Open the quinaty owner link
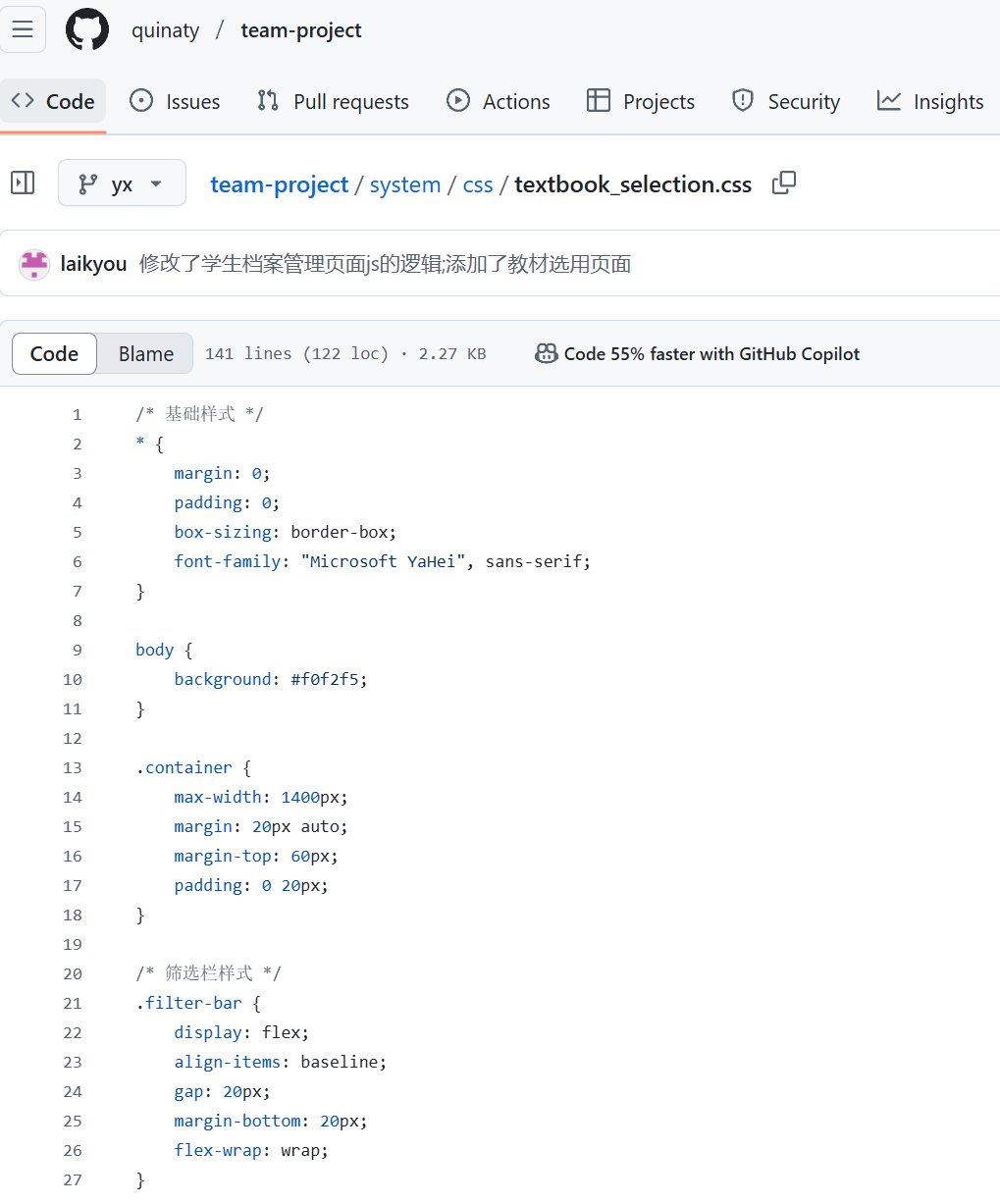The height and width of the screenshot is (1204, 1000). (165, 30)
